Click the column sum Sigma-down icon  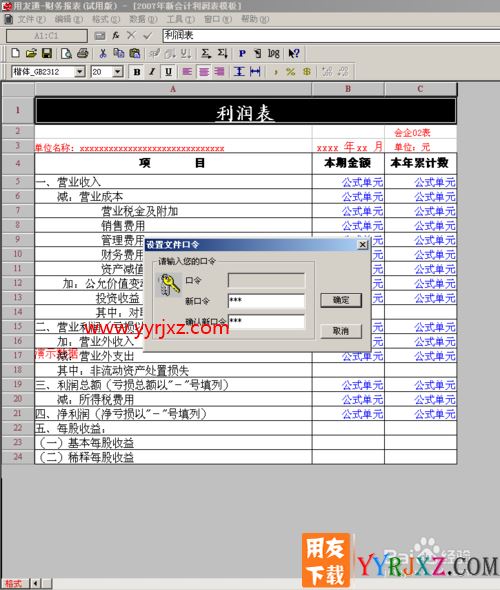pyautogui.click(x=222, y=53)
